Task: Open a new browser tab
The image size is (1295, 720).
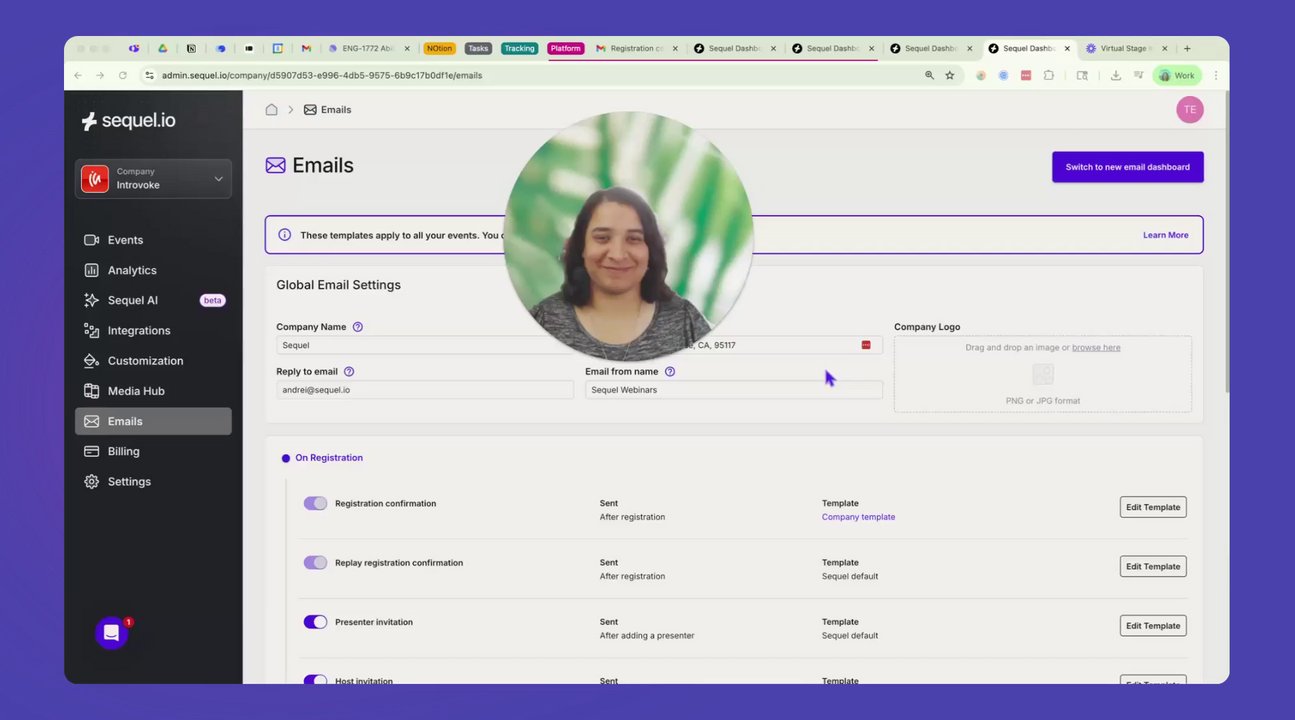Action: point(1187,48)
